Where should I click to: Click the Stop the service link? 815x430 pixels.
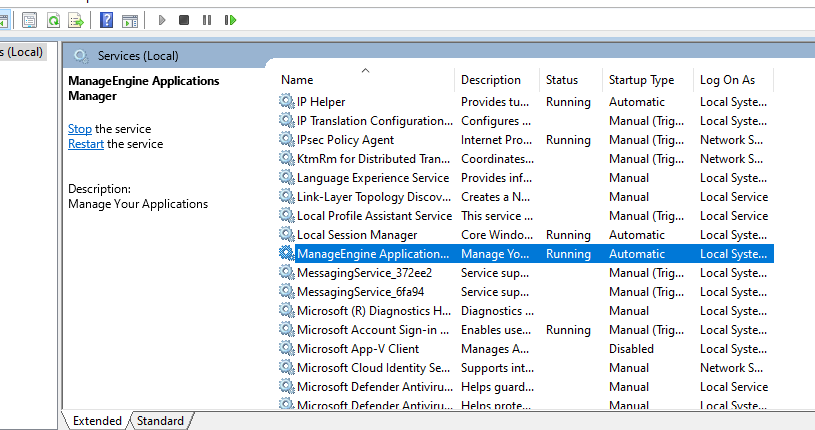point(80,128)
